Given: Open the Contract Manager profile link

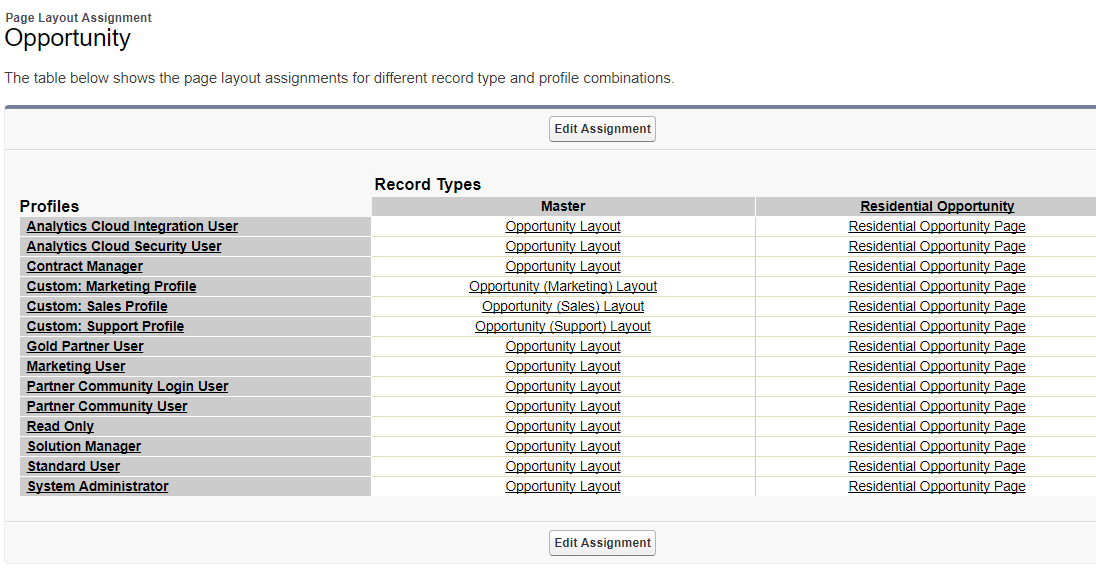Looking at the screenshot, I should tap(85, 267).
